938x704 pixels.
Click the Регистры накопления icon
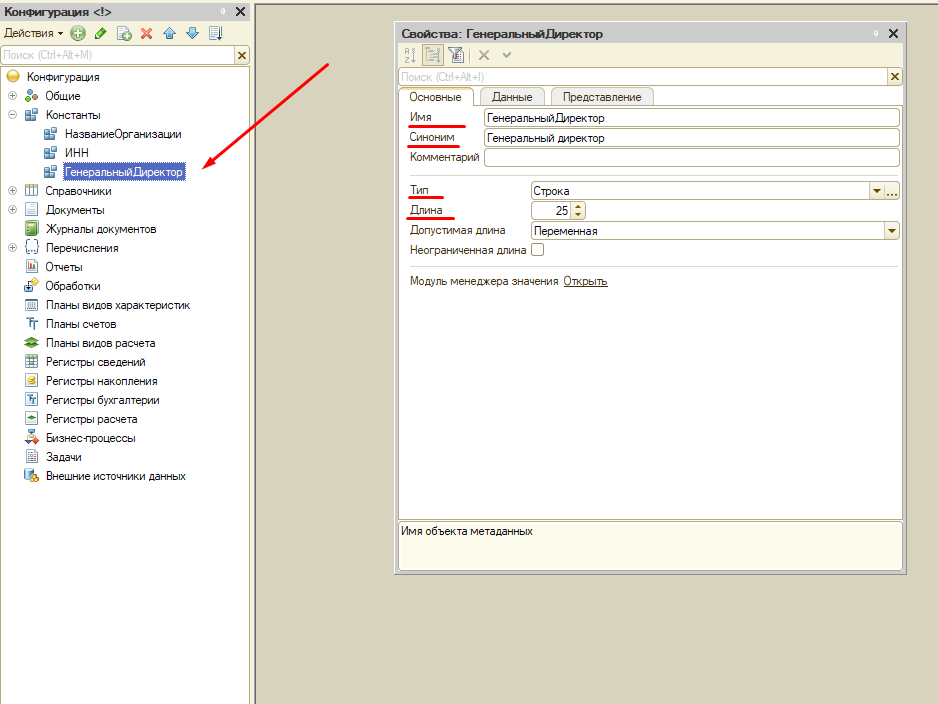32,380
